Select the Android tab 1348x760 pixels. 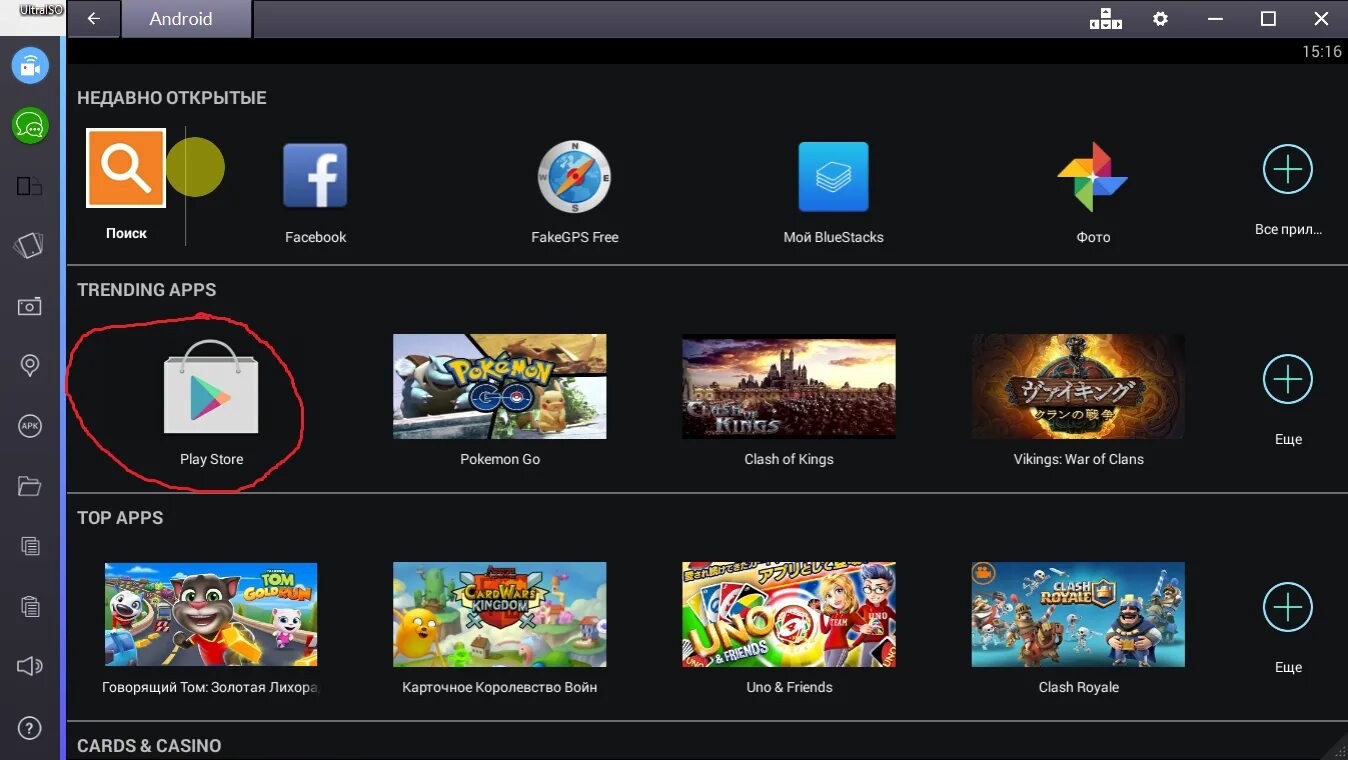187,19
